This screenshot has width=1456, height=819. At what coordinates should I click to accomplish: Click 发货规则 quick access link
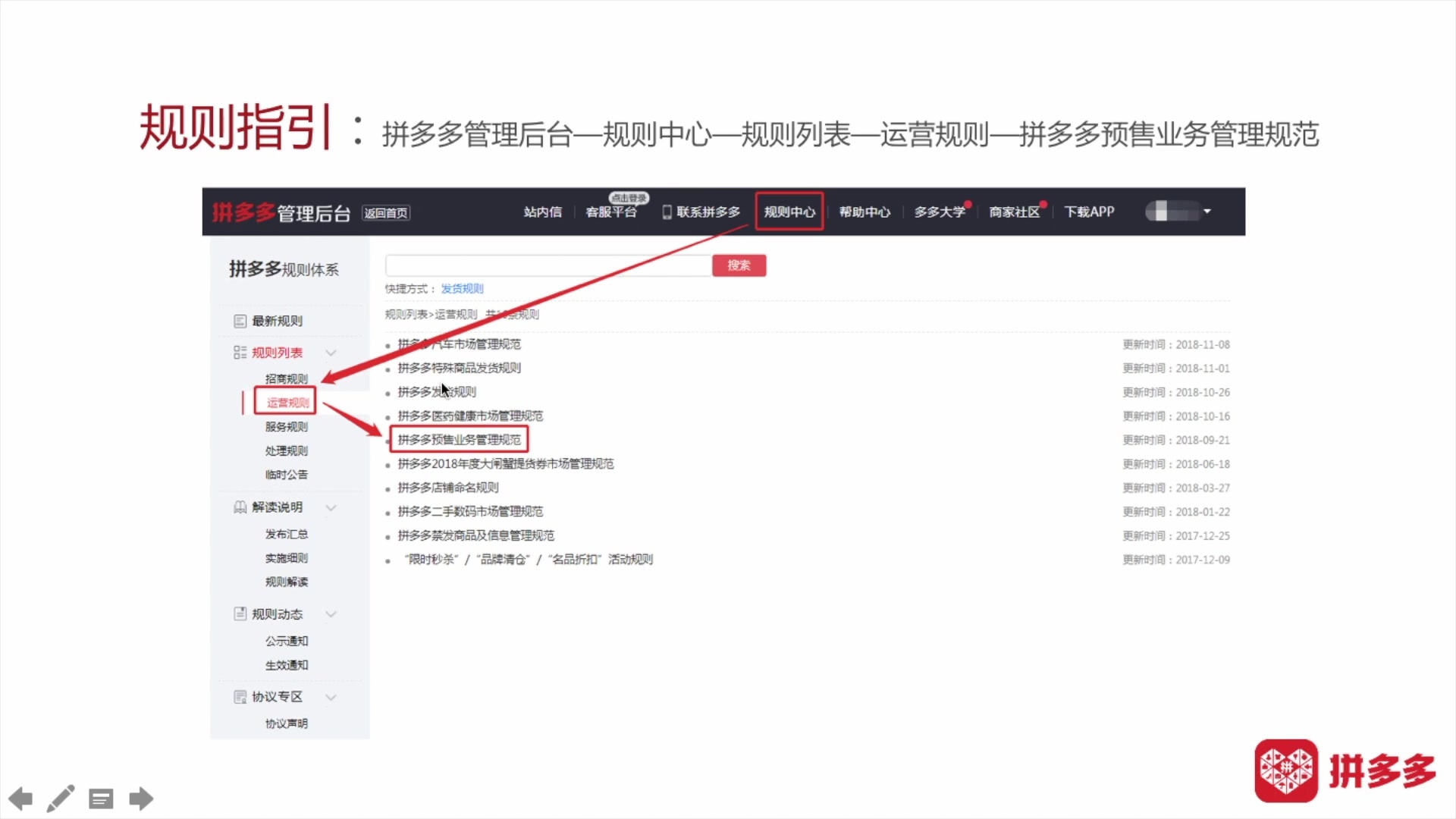pyautogui.click(x=462, y=289)
